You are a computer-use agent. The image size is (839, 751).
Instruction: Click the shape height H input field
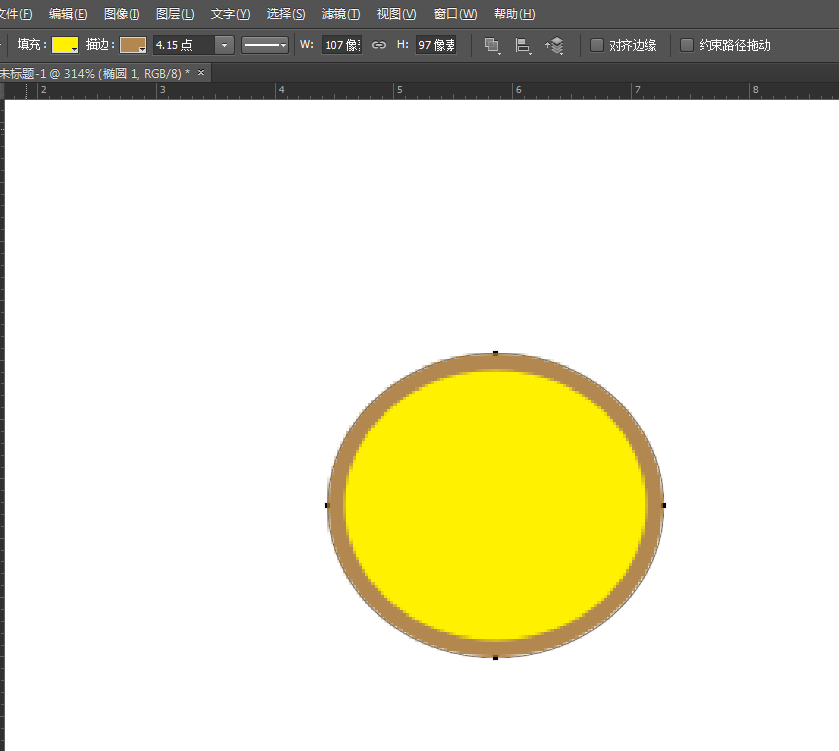tap(436, 45)
